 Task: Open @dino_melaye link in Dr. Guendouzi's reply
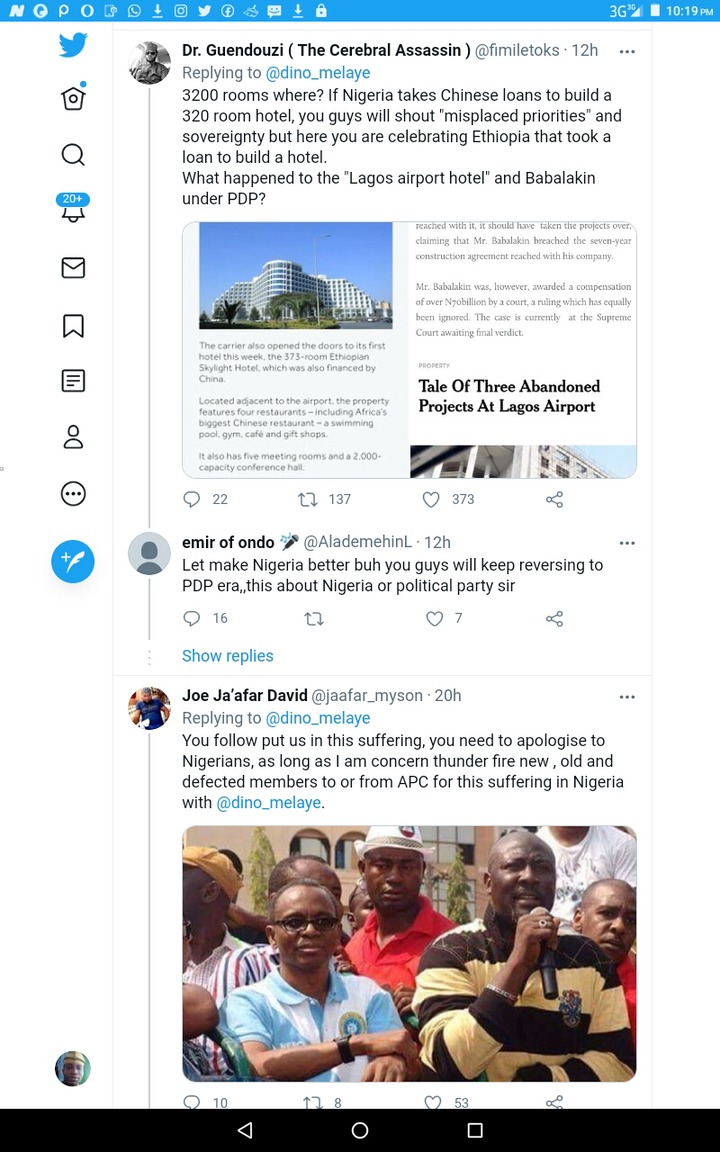click(317, 73)
